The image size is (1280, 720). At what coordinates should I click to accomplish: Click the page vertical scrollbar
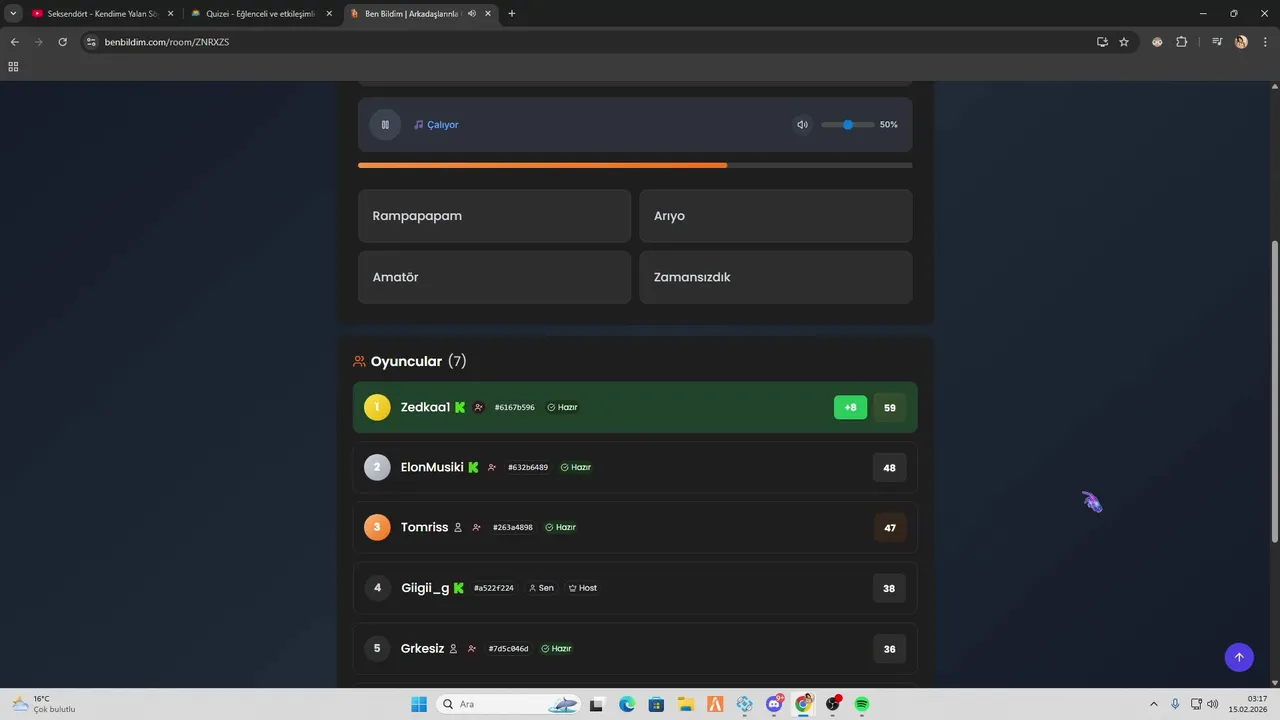pyautogui.click(x=1274, y=392)
